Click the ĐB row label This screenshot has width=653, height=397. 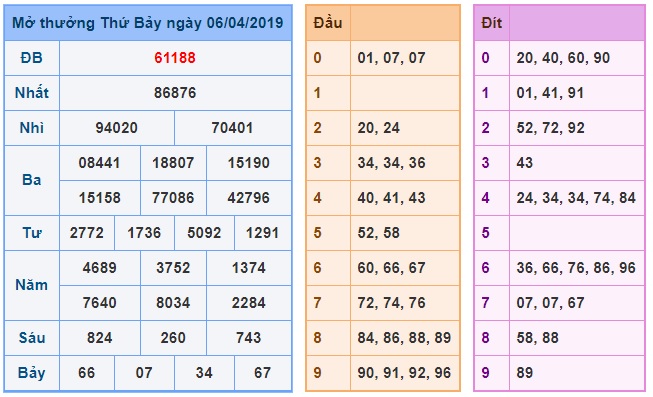click(32, 58)
